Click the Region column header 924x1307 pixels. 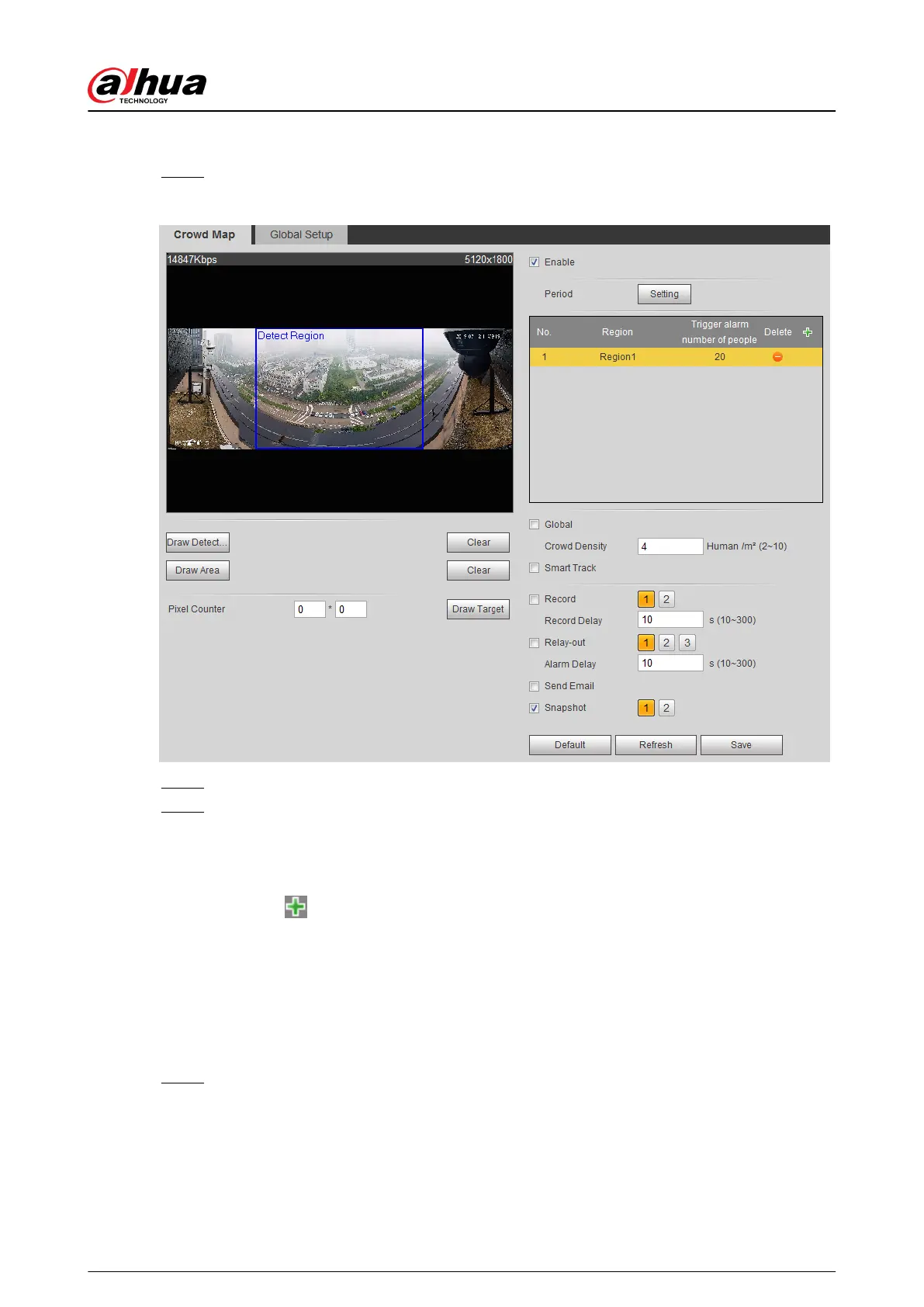[x=618, y=332]
